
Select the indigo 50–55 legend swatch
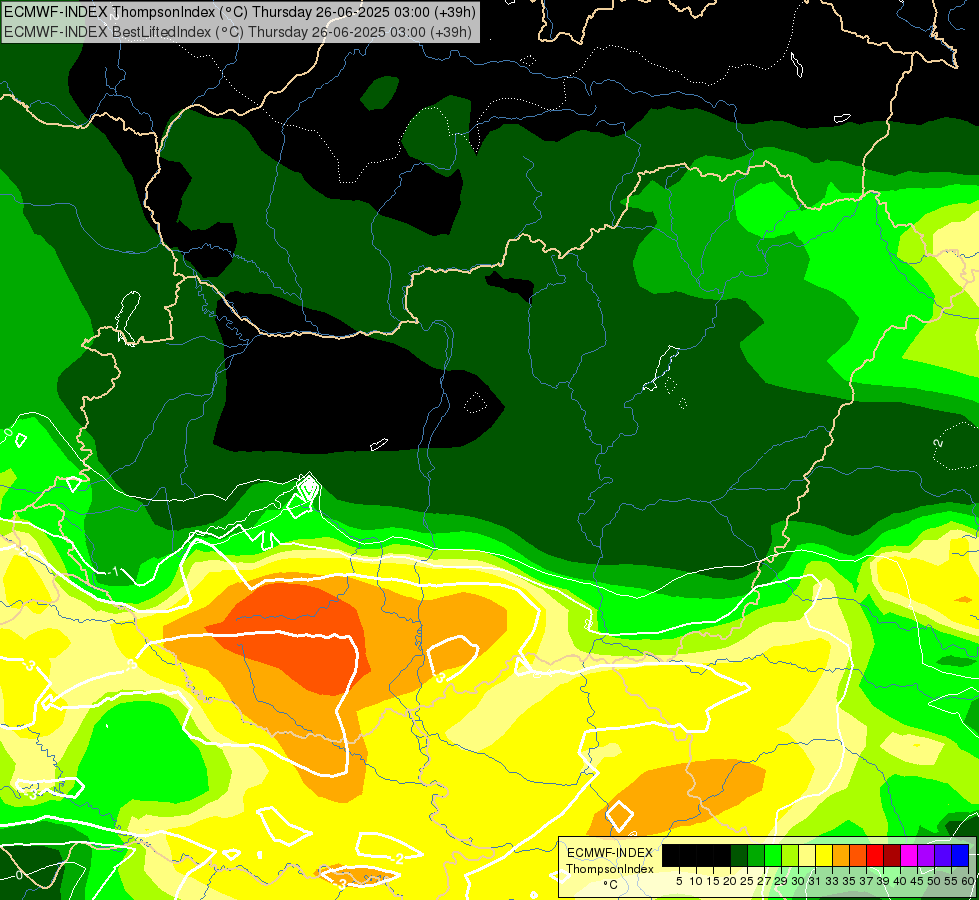point(943,855)
